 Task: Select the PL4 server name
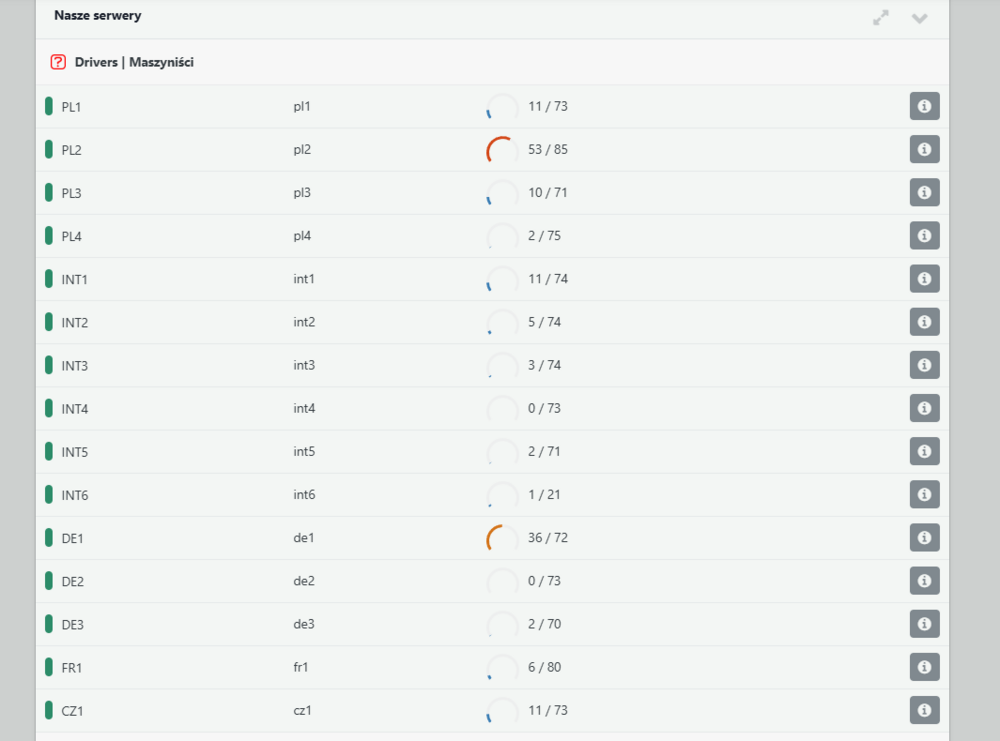pos(71,236)
